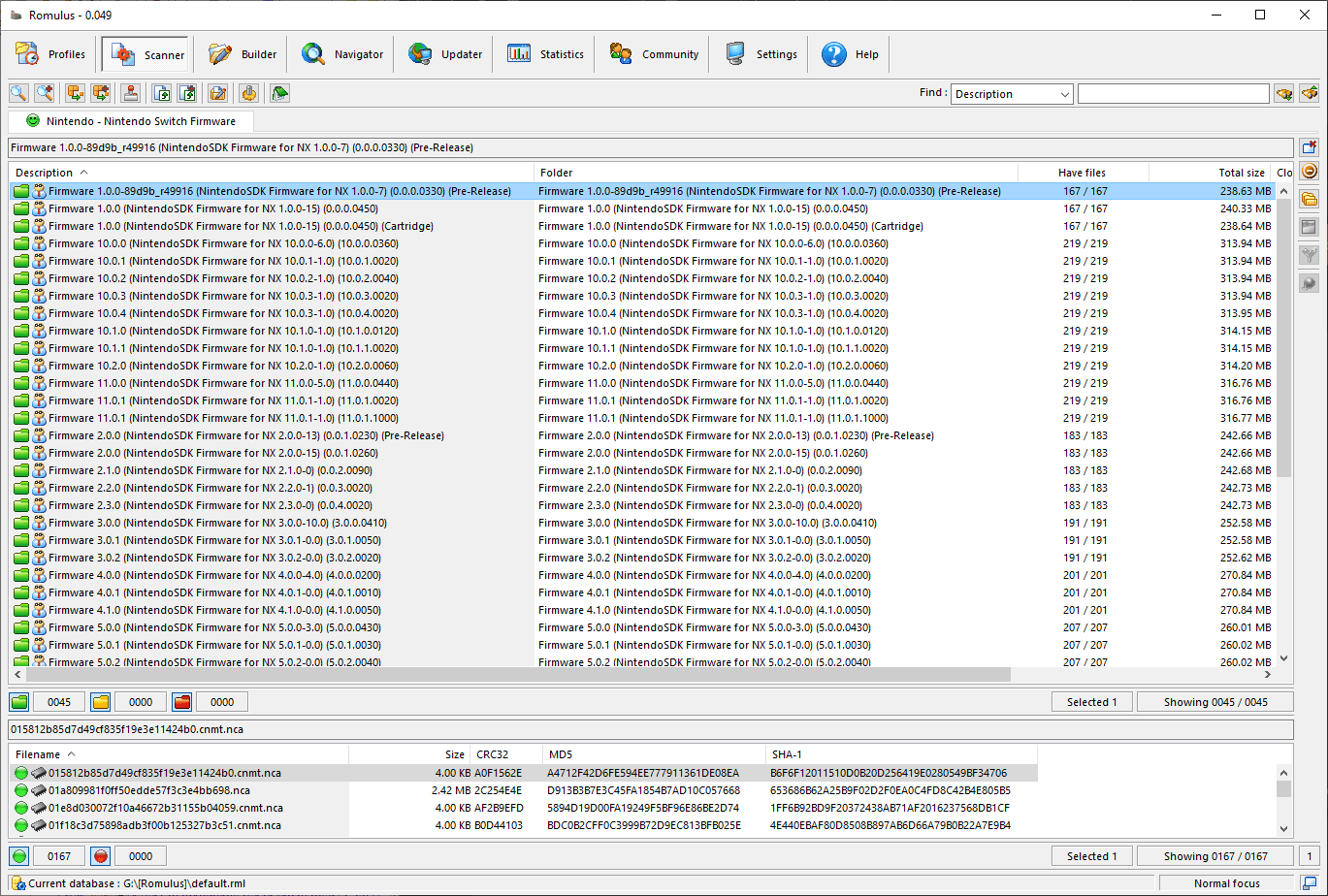Click the document with green arrow icon

click(x=162, y=93)
